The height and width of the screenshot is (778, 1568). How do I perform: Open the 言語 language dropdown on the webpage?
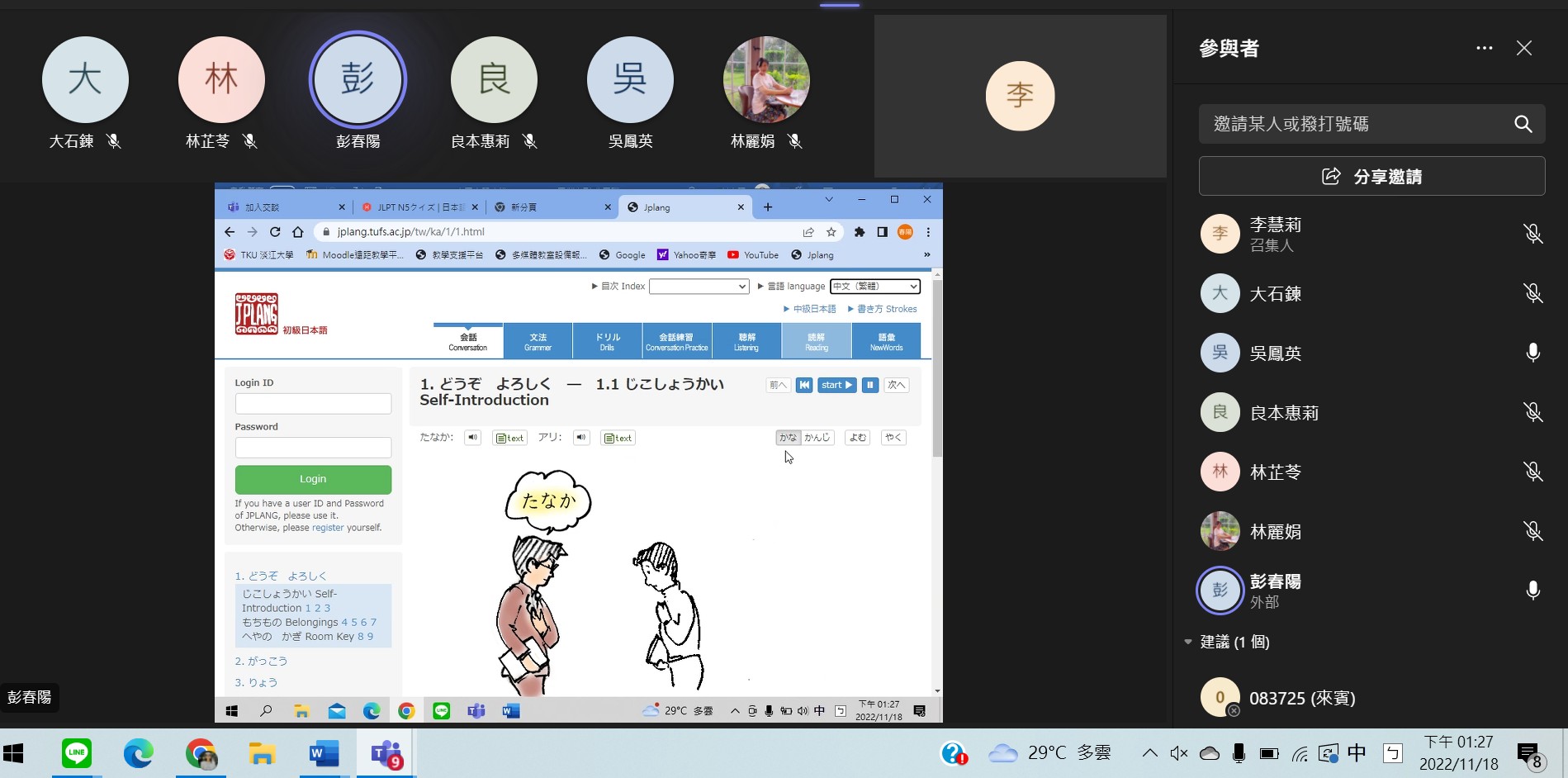click(x=874, y=287)
